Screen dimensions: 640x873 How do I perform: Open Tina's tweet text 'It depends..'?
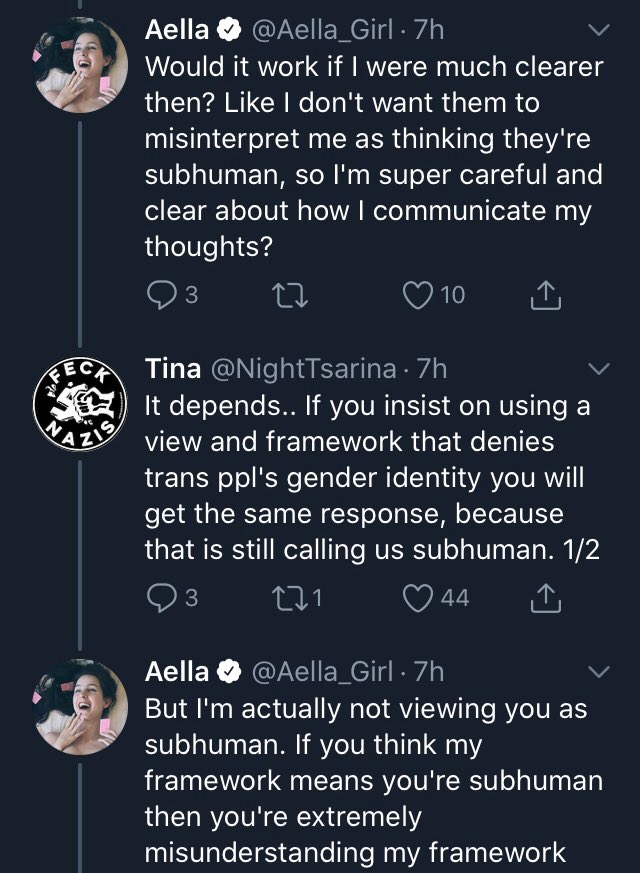click(x=372, y=477)
